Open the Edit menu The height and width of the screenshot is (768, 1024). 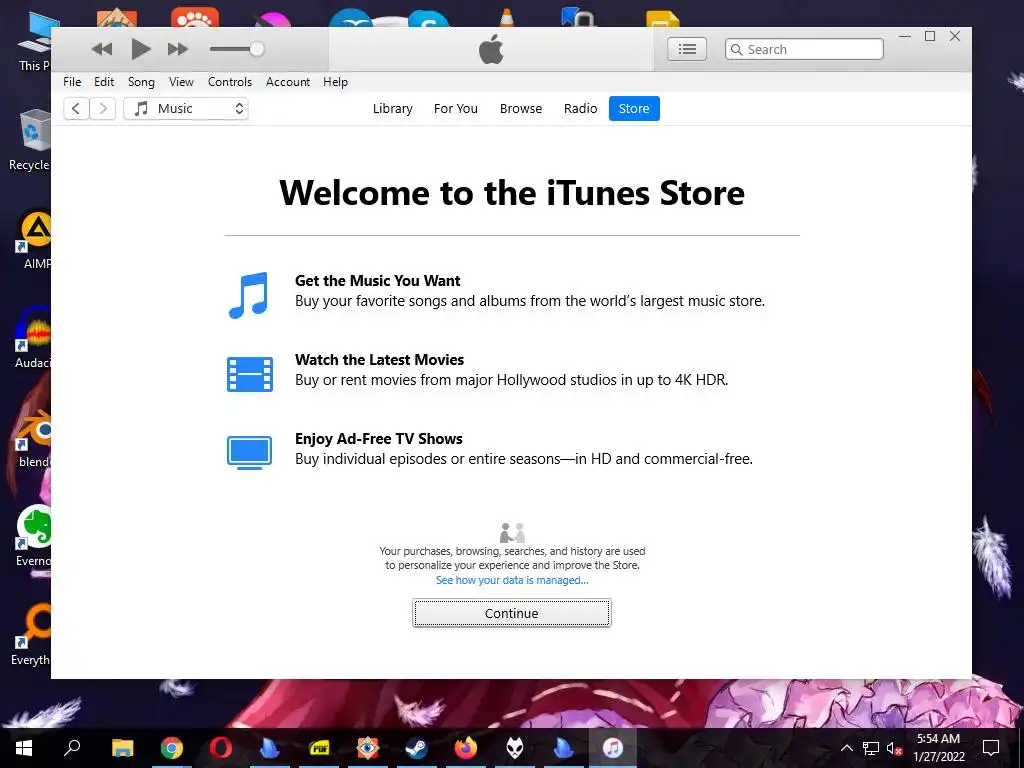[104, 82]
